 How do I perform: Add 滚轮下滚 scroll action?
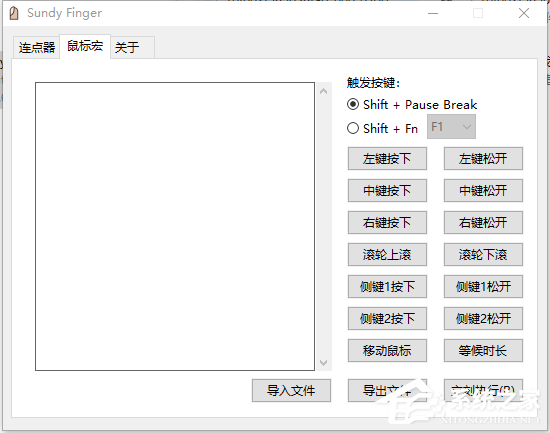(x=483, y=254)
